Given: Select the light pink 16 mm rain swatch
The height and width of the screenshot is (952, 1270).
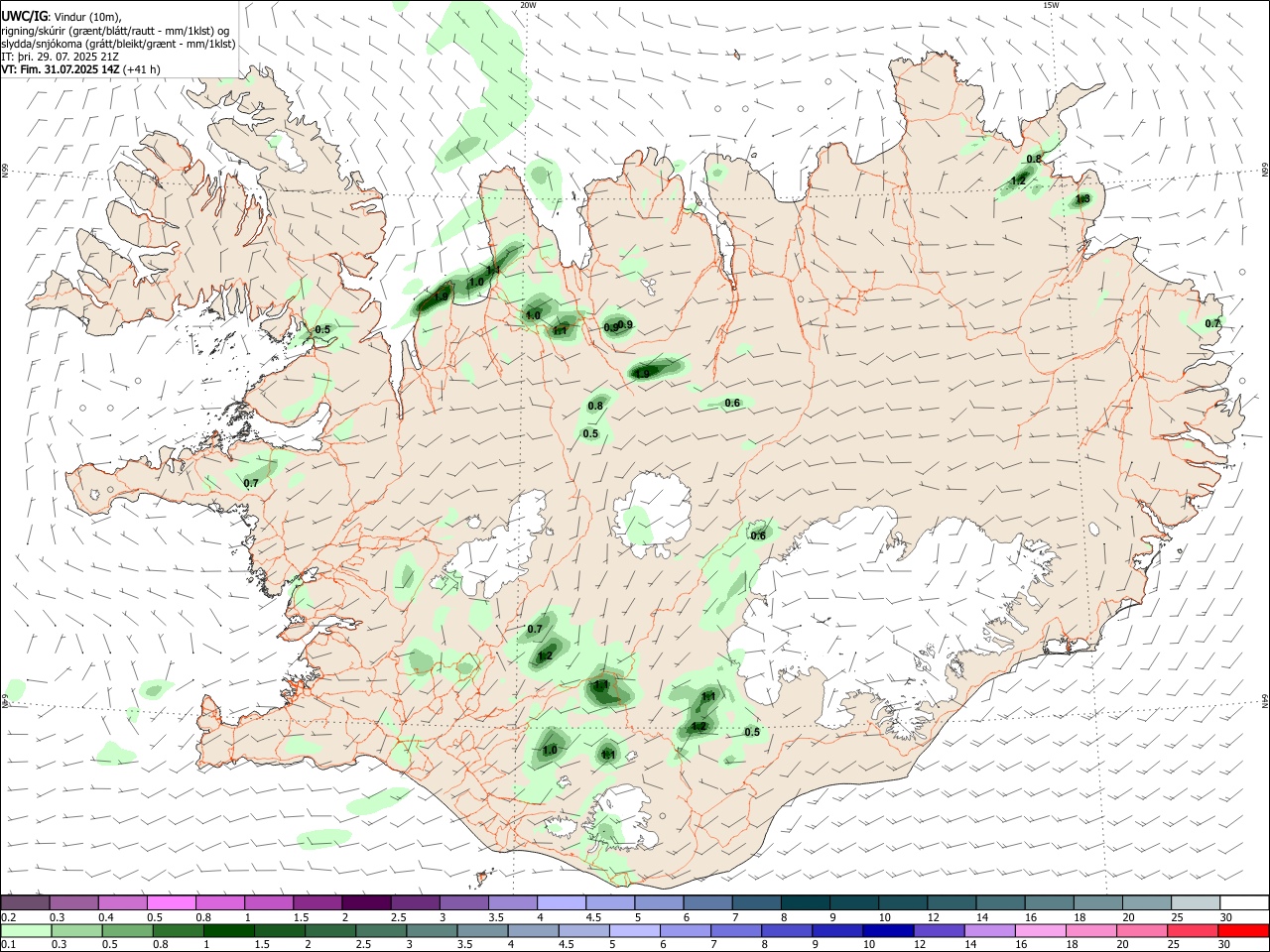Looking at the screenshot, I should (1041, 931).
